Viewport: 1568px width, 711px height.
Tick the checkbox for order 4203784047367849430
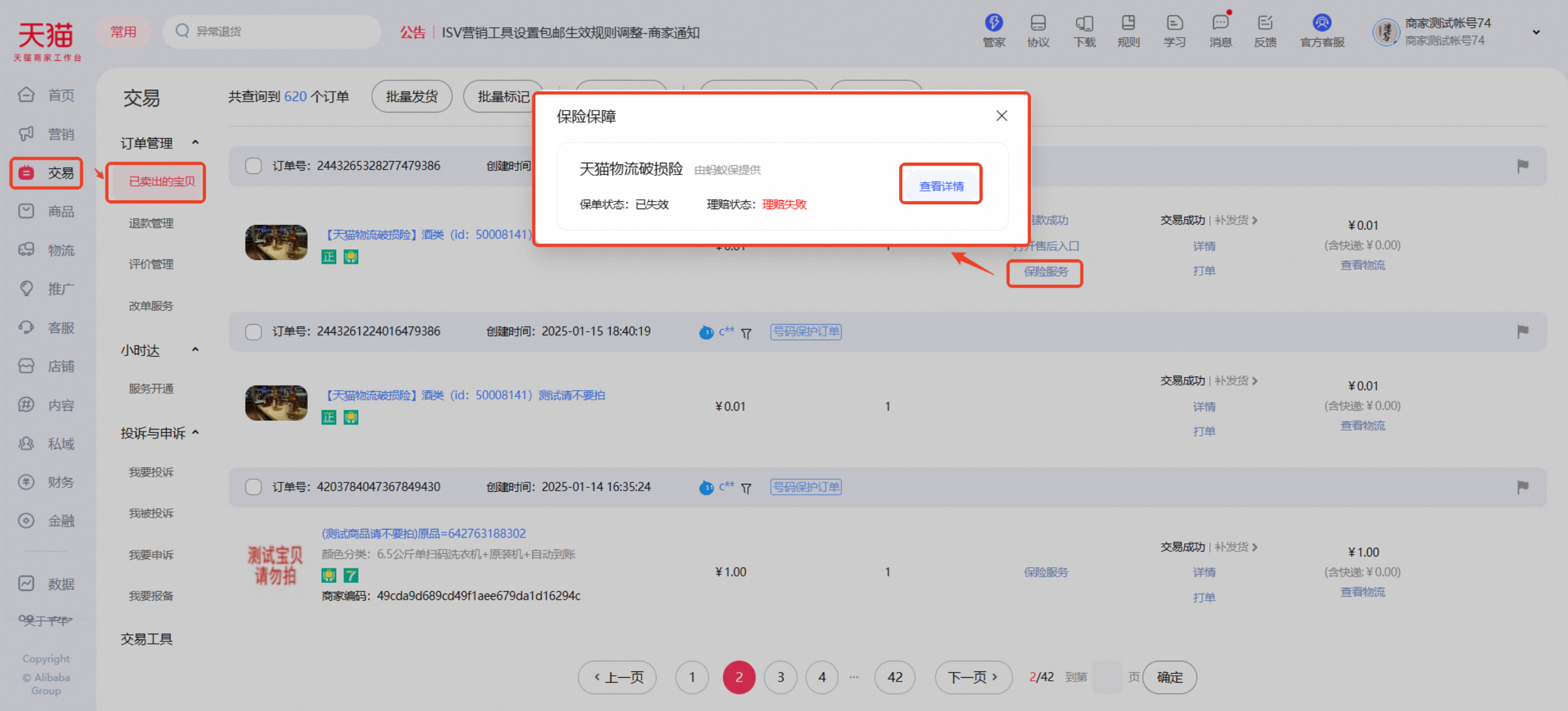tap(253, 487)
